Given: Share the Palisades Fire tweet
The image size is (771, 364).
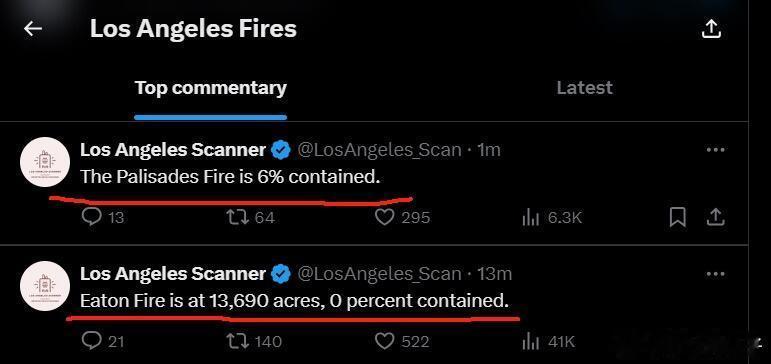Looking at the screenshot, I should coord(716,217).
